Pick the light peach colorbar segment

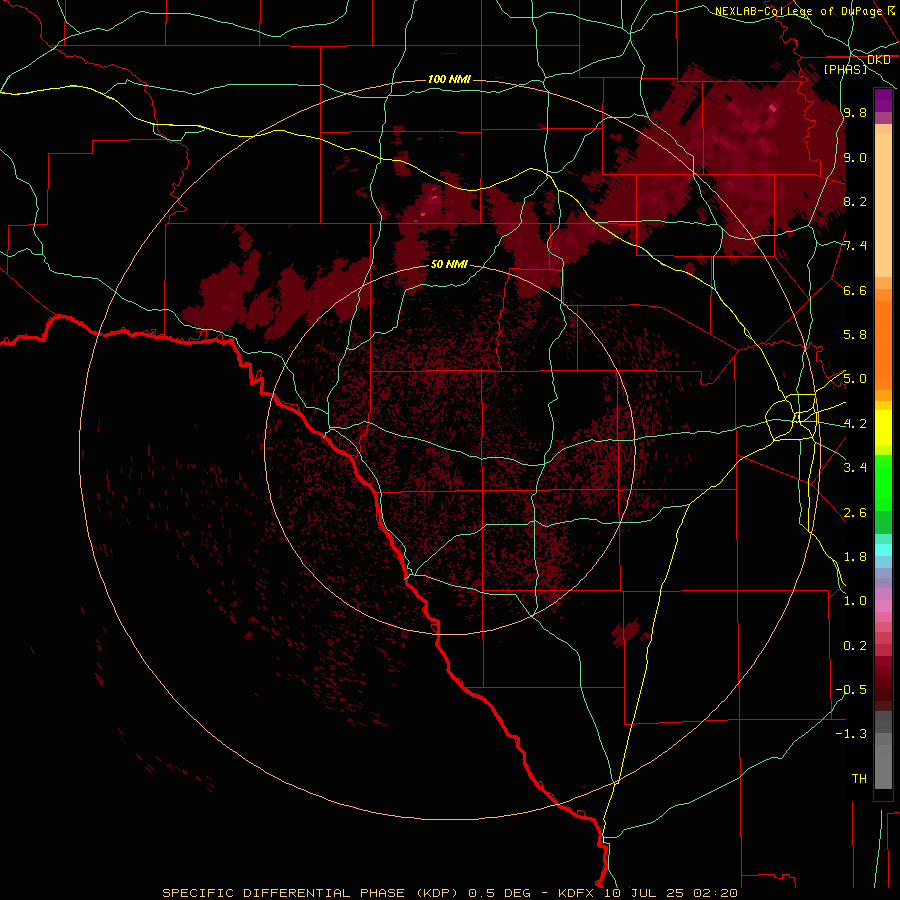tap(883, 205)
